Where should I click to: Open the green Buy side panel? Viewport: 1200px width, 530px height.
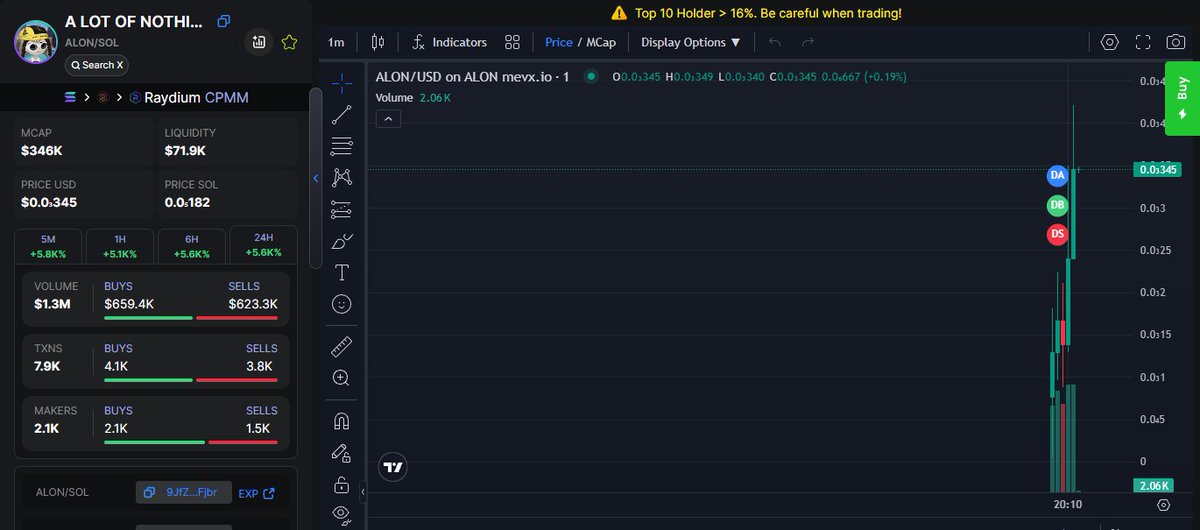1182,97
